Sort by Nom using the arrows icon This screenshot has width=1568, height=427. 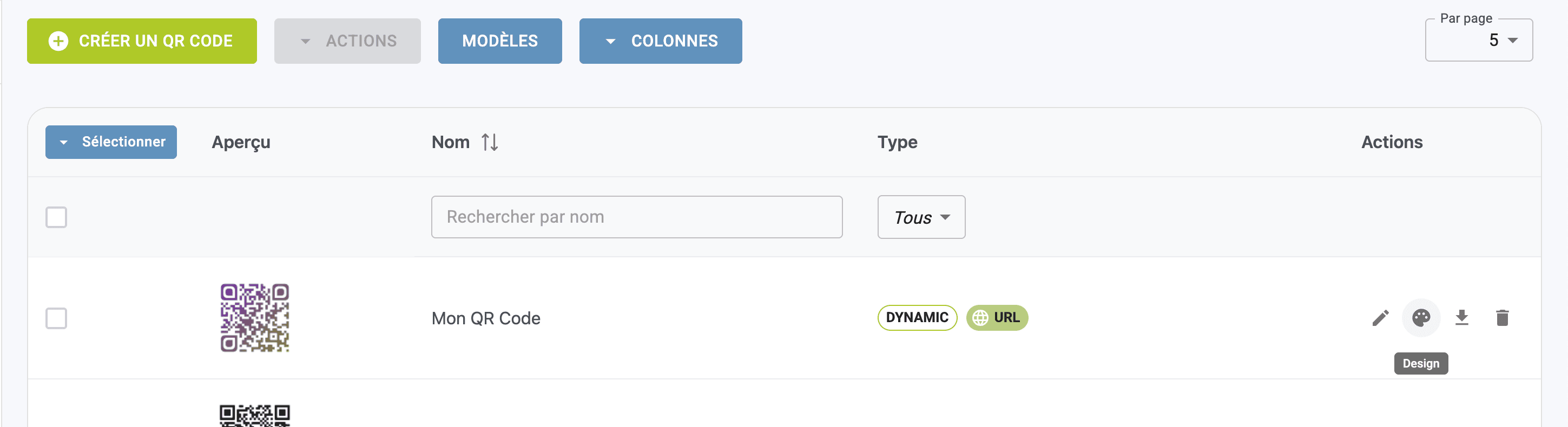(489, 142)
